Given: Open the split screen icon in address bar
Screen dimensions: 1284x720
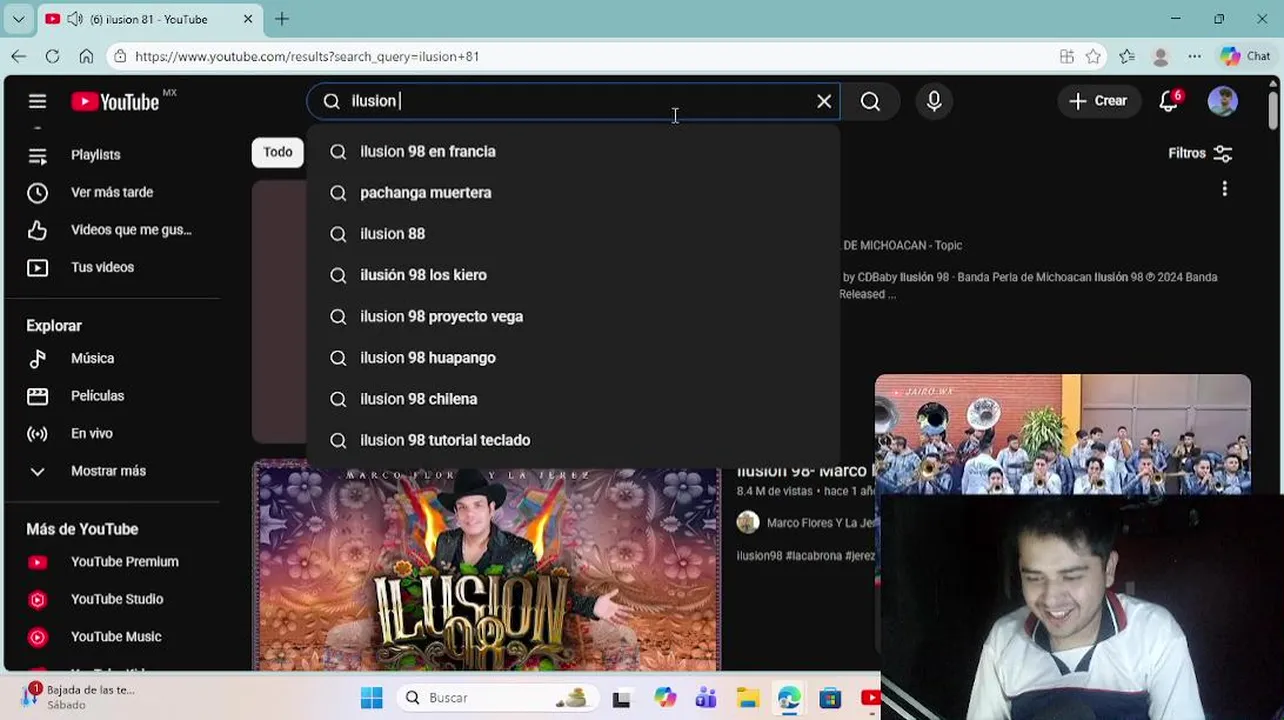Looking at the screenshot, I should 1067,57.
